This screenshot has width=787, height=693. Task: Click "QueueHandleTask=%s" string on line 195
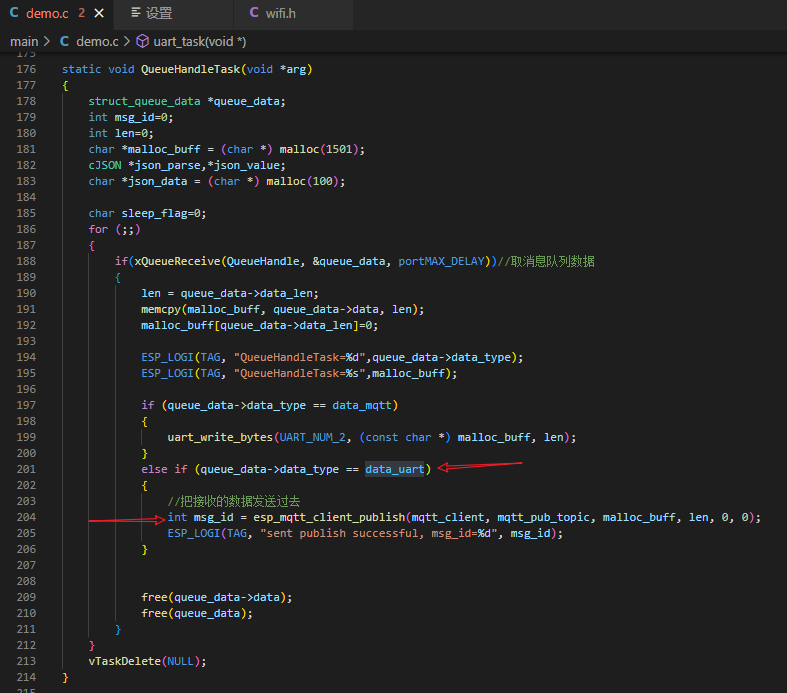pos(300,373)
